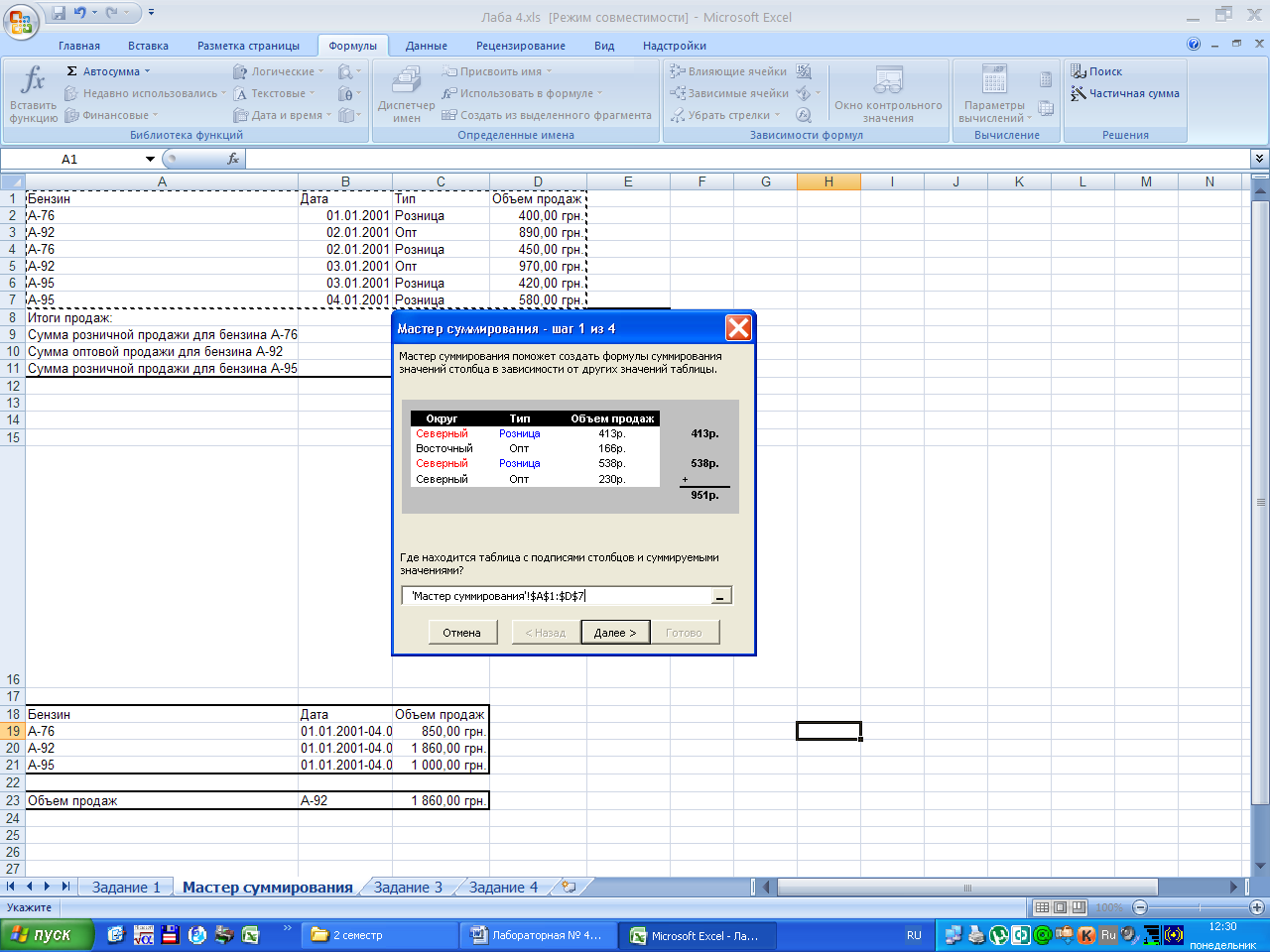Click the Save icon in quick access toolbar
1270x952 pixels.
tap(59, 14)
